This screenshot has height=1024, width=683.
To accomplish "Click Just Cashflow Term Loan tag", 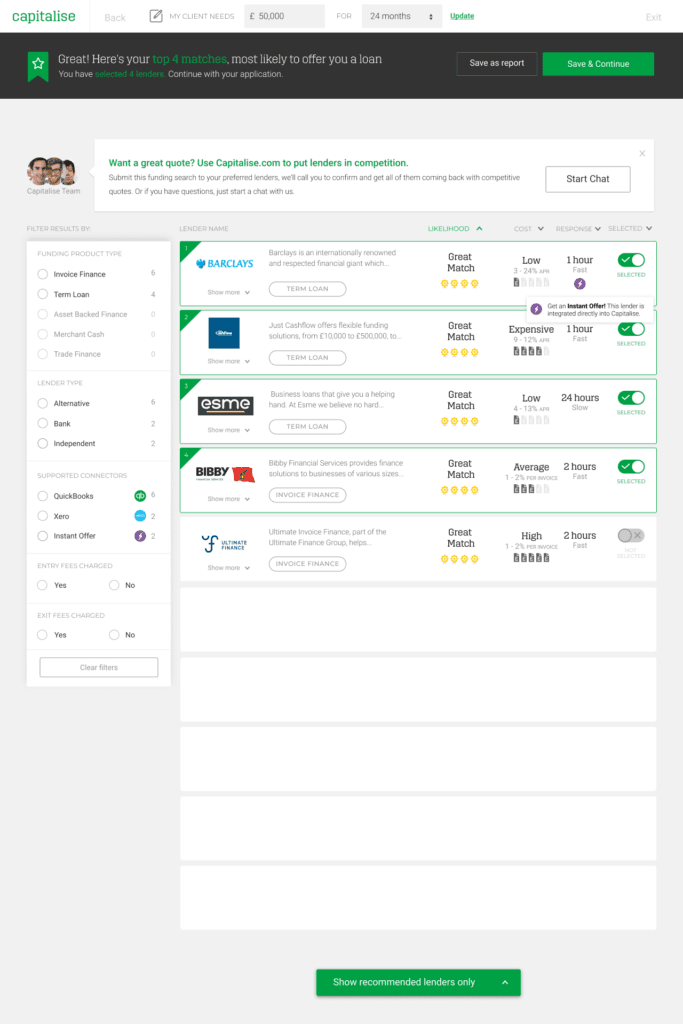I will pos(308,358).
